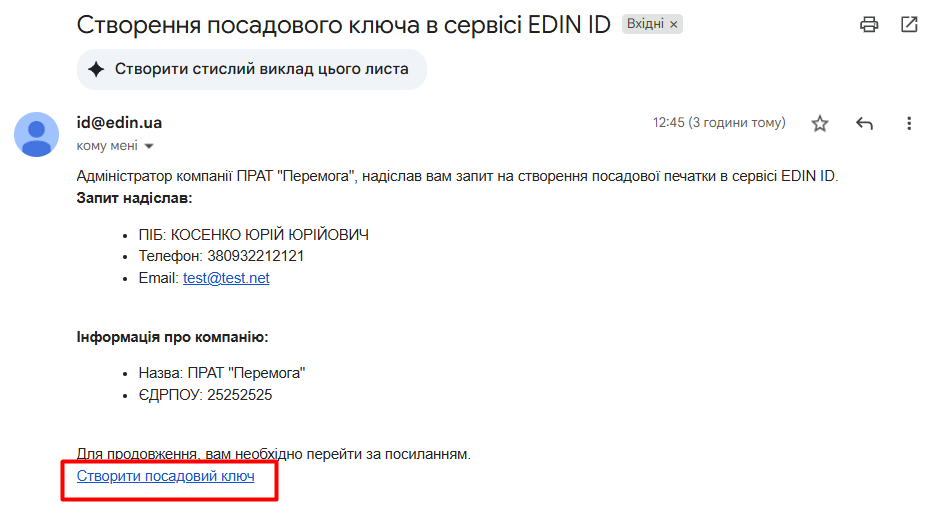Click the email subject heading
Screen dimensions: 949x518
(x=343, y=24)
